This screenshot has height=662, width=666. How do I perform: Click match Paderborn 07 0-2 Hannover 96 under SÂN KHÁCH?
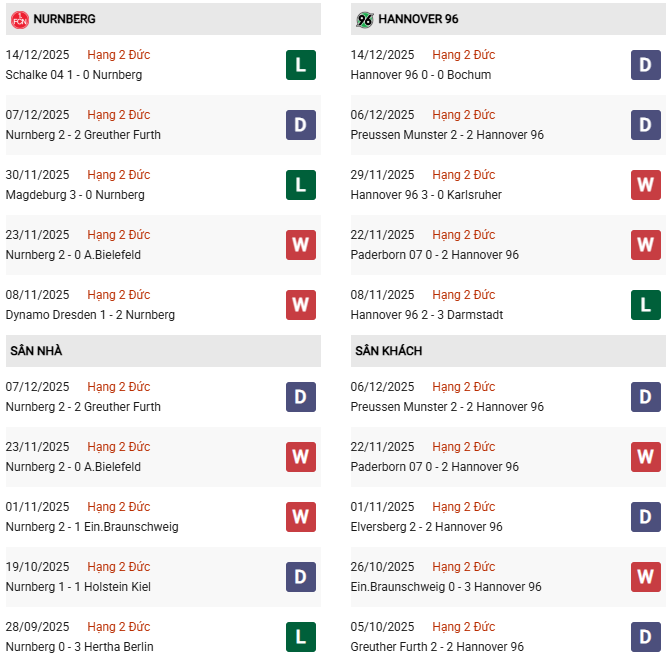click(x=435, y=467)
